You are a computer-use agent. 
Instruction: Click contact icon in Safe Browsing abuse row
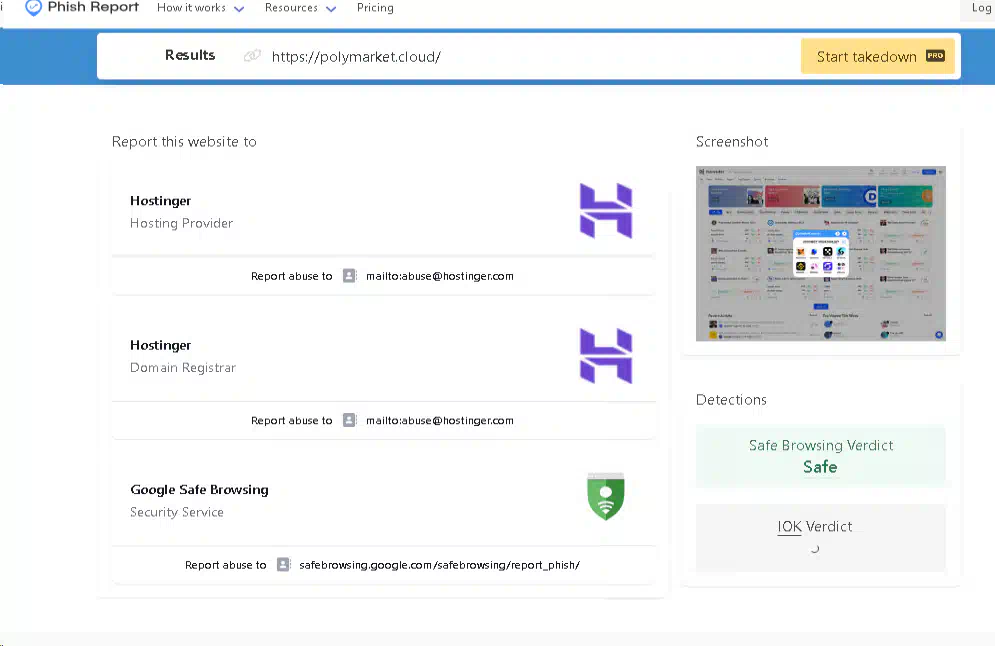click(x=283, y=565)
